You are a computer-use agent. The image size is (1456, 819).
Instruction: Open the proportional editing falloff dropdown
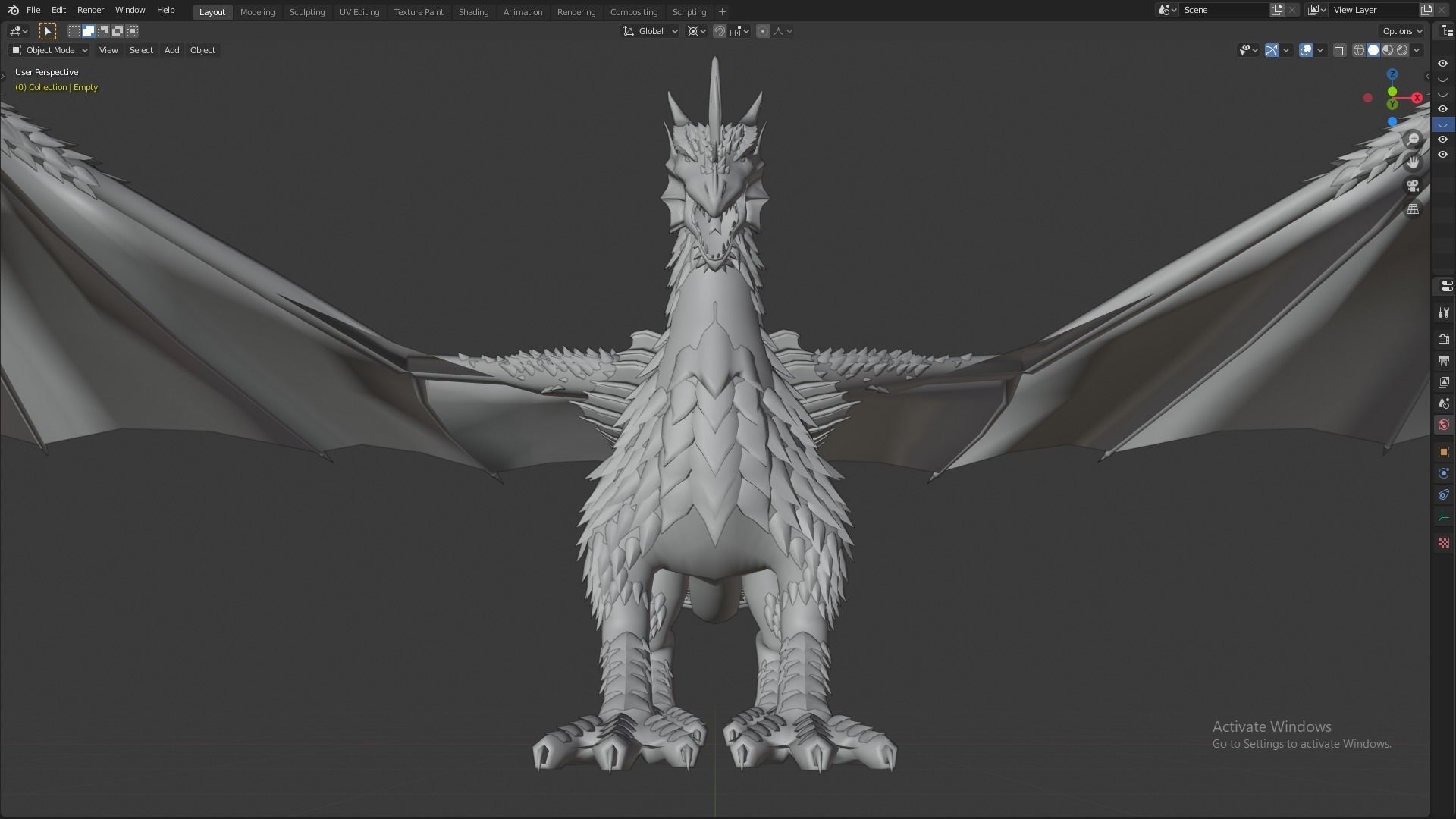click(783, 31)
